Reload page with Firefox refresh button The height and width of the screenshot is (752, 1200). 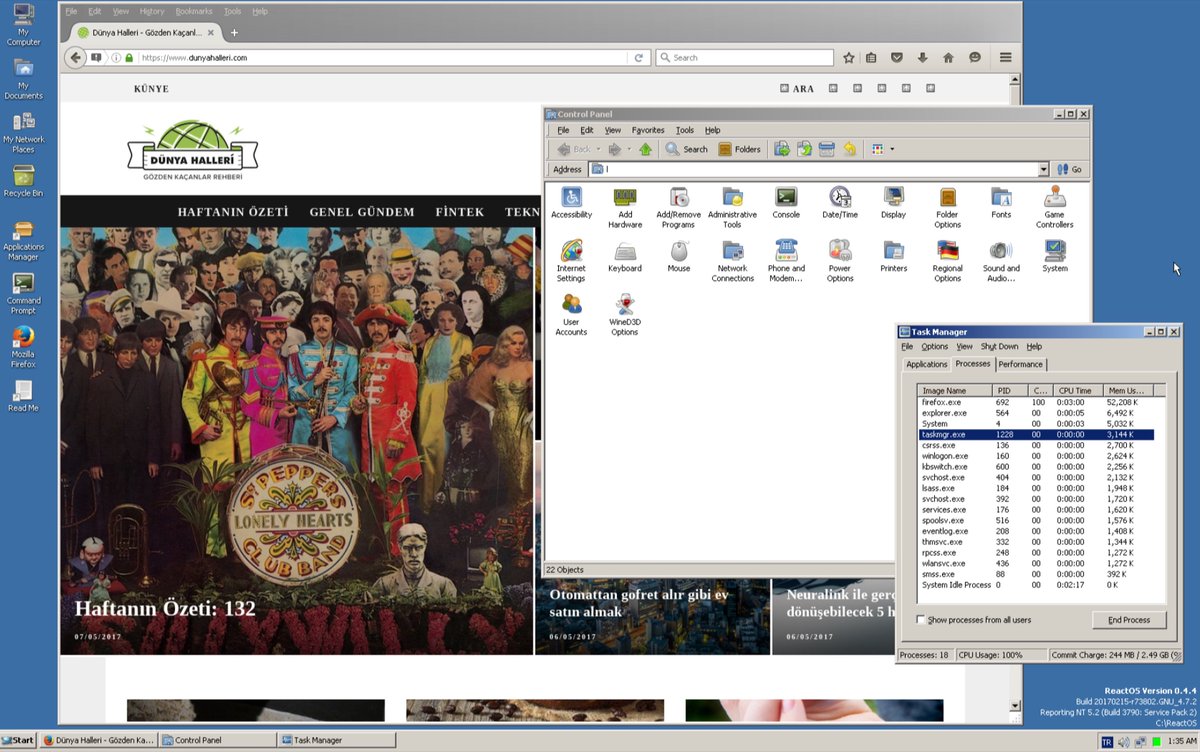pos(639,58)
